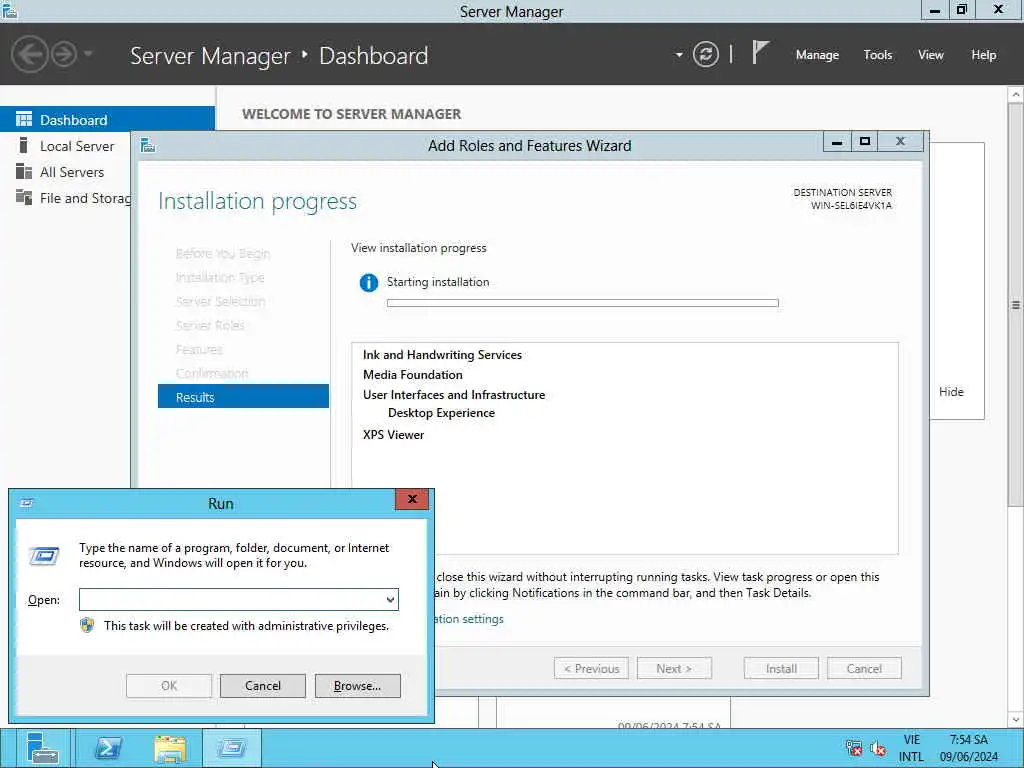Click the File and Storage icon in sidebar

pos(24,197)
